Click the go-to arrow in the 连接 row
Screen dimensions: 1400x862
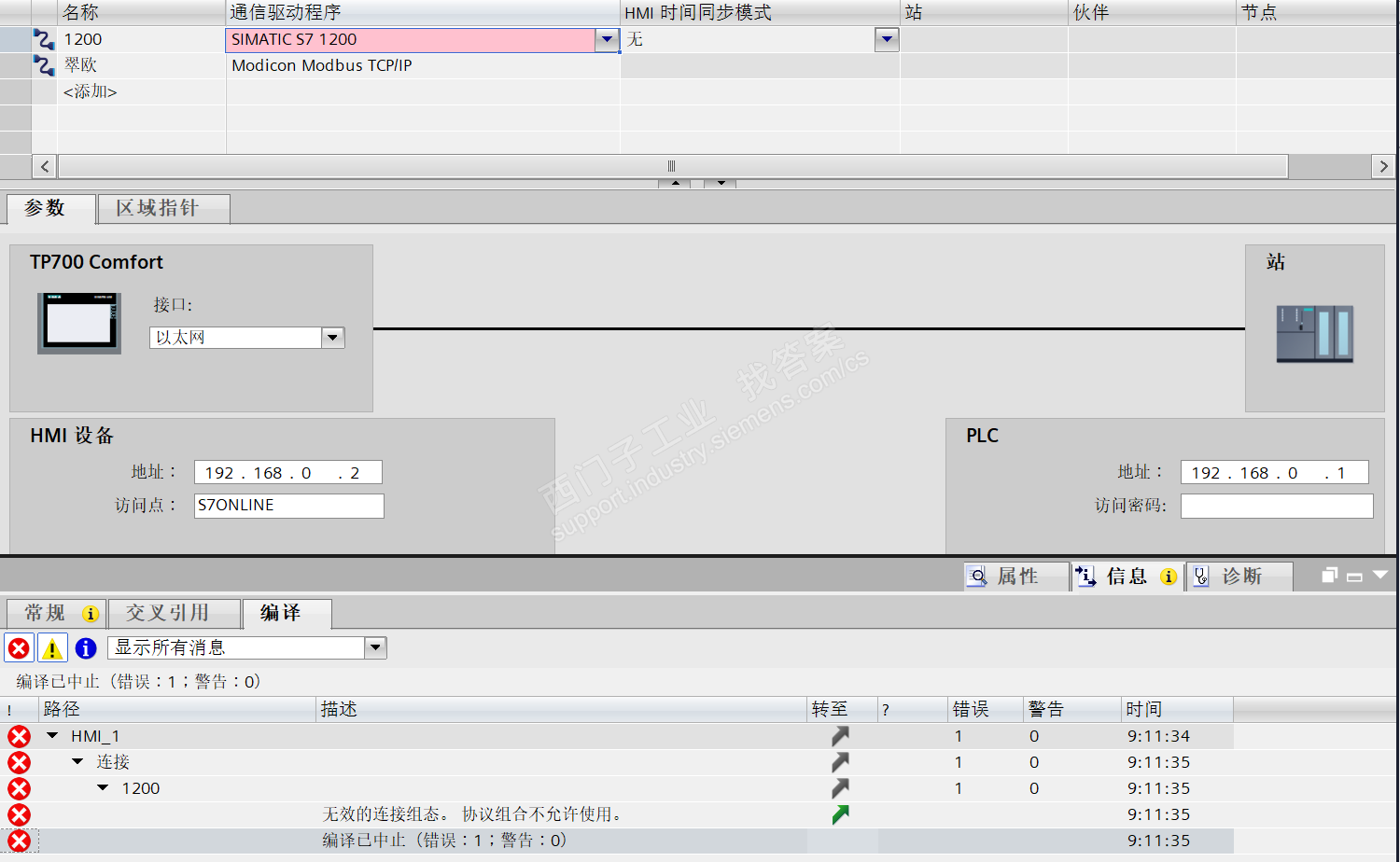(841, 762)
